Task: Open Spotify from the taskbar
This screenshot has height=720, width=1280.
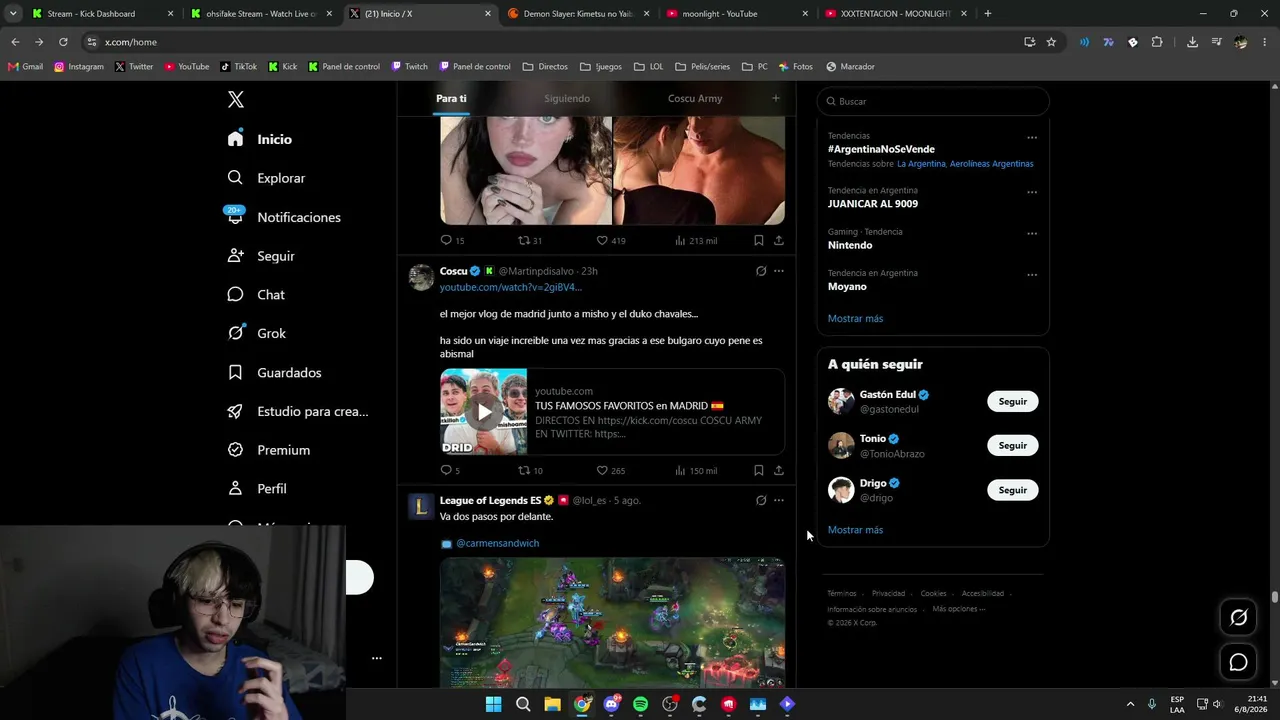Action: (x=640, y=704)
